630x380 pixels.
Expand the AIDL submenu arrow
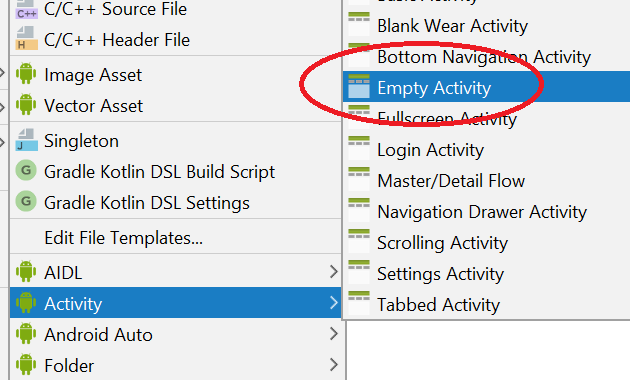[x=333, y=272]
